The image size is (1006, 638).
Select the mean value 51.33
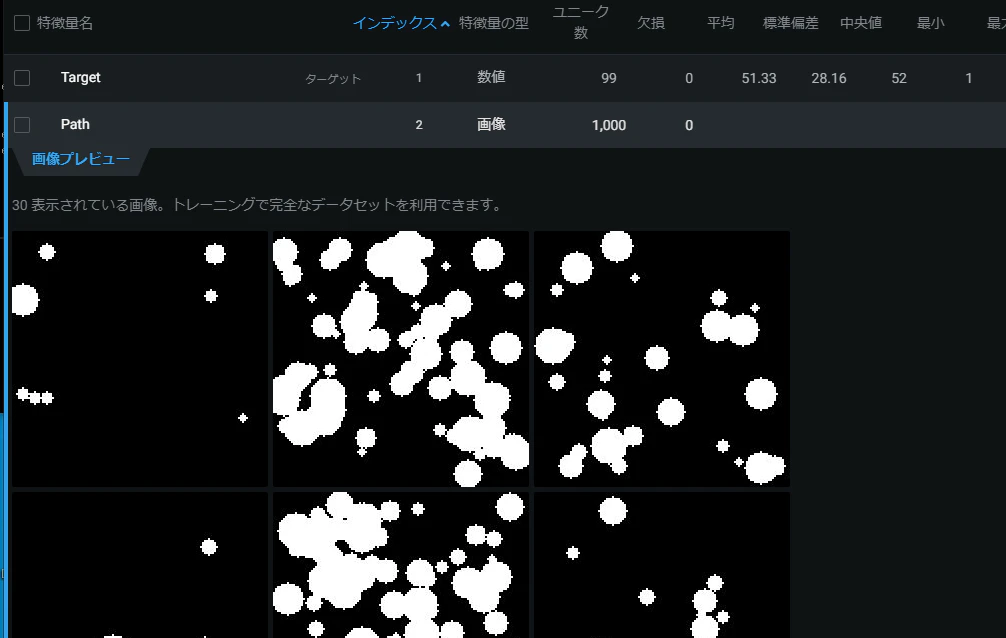[x=759, y=78]
